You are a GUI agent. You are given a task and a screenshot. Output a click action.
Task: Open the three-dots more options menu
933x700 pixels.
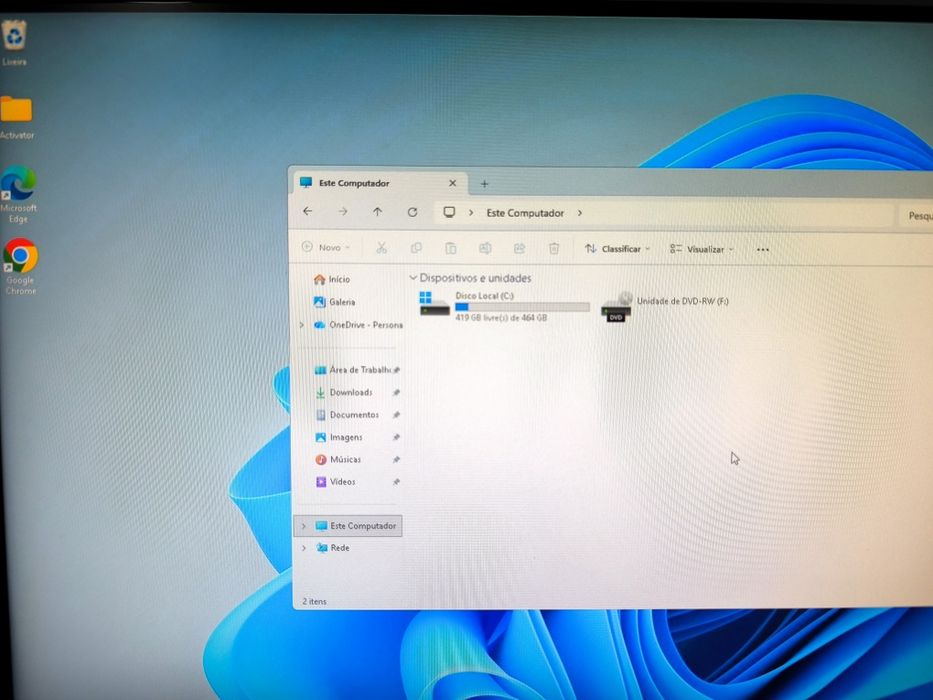pyautogui.click(x=763, y=249)
